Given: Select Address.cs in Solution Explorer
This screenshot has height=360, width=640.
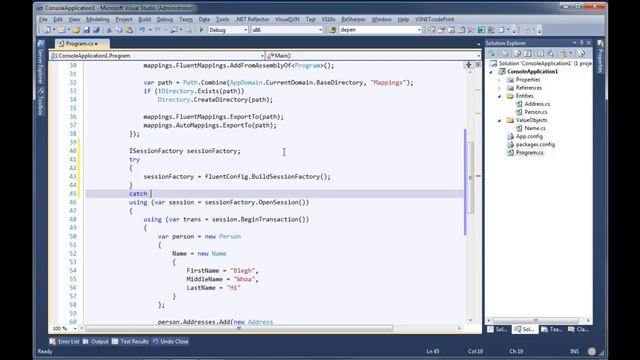Looking at the screenshot, I should pos(537,104).
